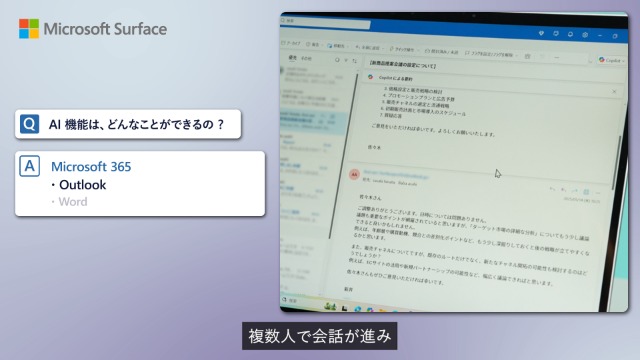Image resolution: width=640 pixels, height=360 pixels.
Task: Click the message subject heading in brackets
Action: (x=402, y=65)
